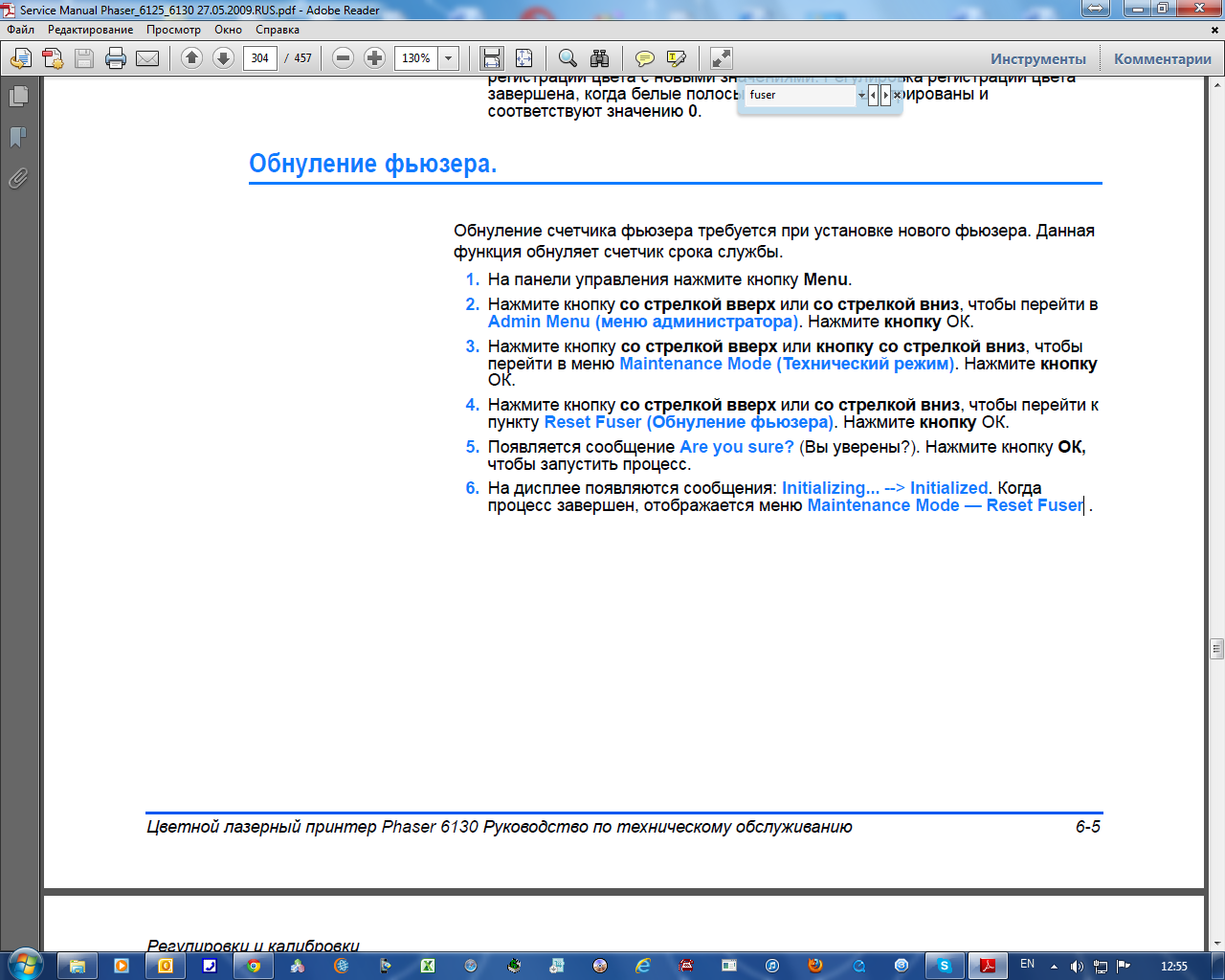The width and height of the screenshot is (1225, 980).
Task: Go to previous page with up arrow
Action: [x=191, y=58]
